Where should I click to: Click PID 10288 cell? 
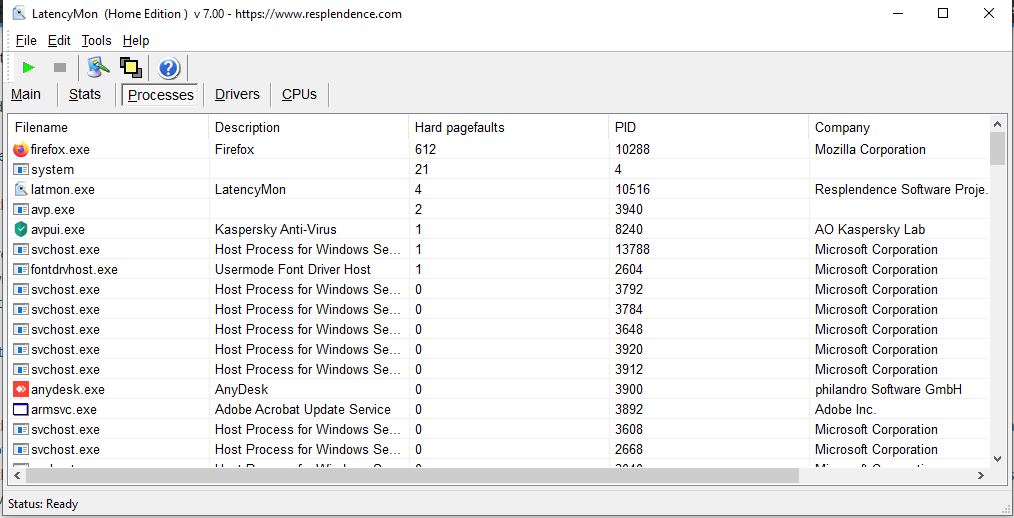click(632, 149)
